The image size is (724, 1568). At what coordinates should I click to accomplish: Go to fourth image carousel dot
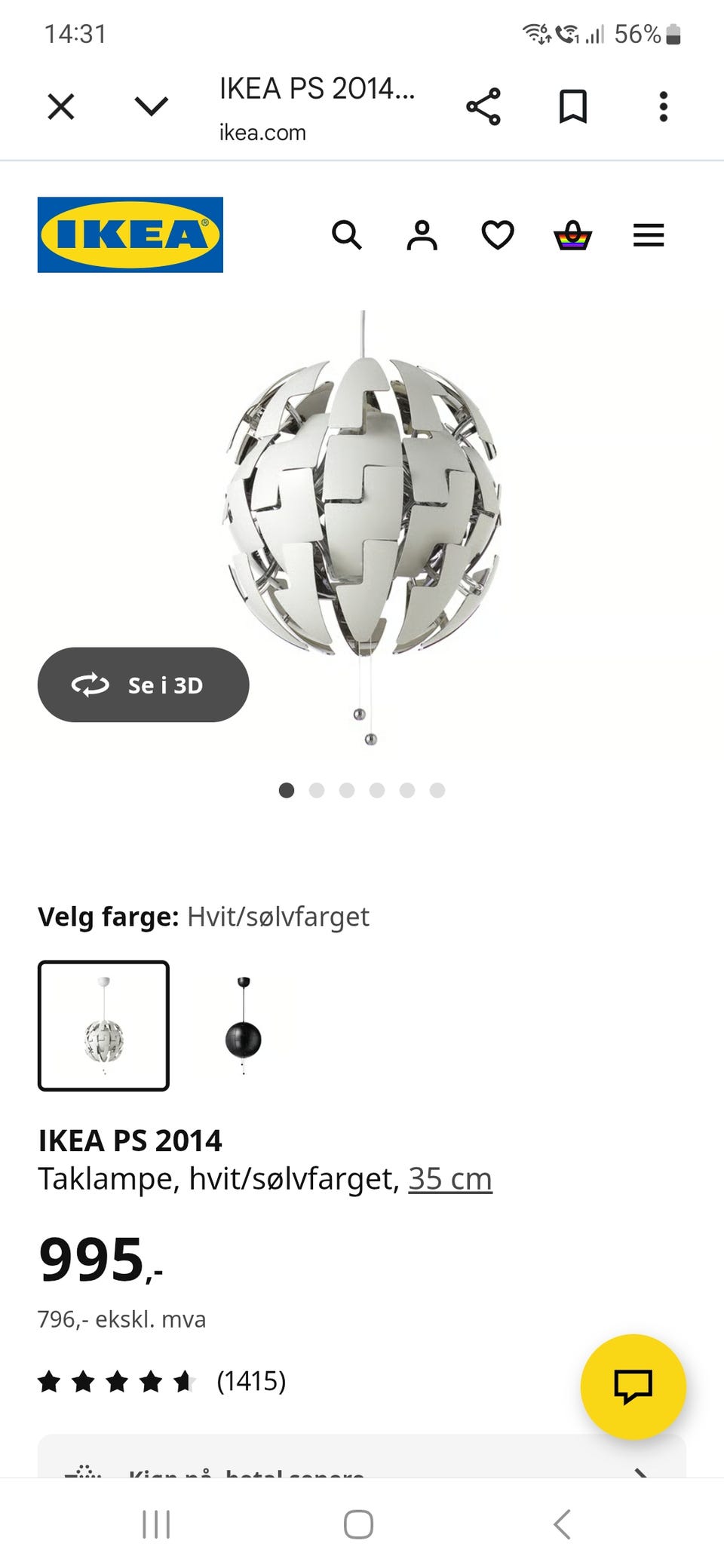(x=377, y=790)
